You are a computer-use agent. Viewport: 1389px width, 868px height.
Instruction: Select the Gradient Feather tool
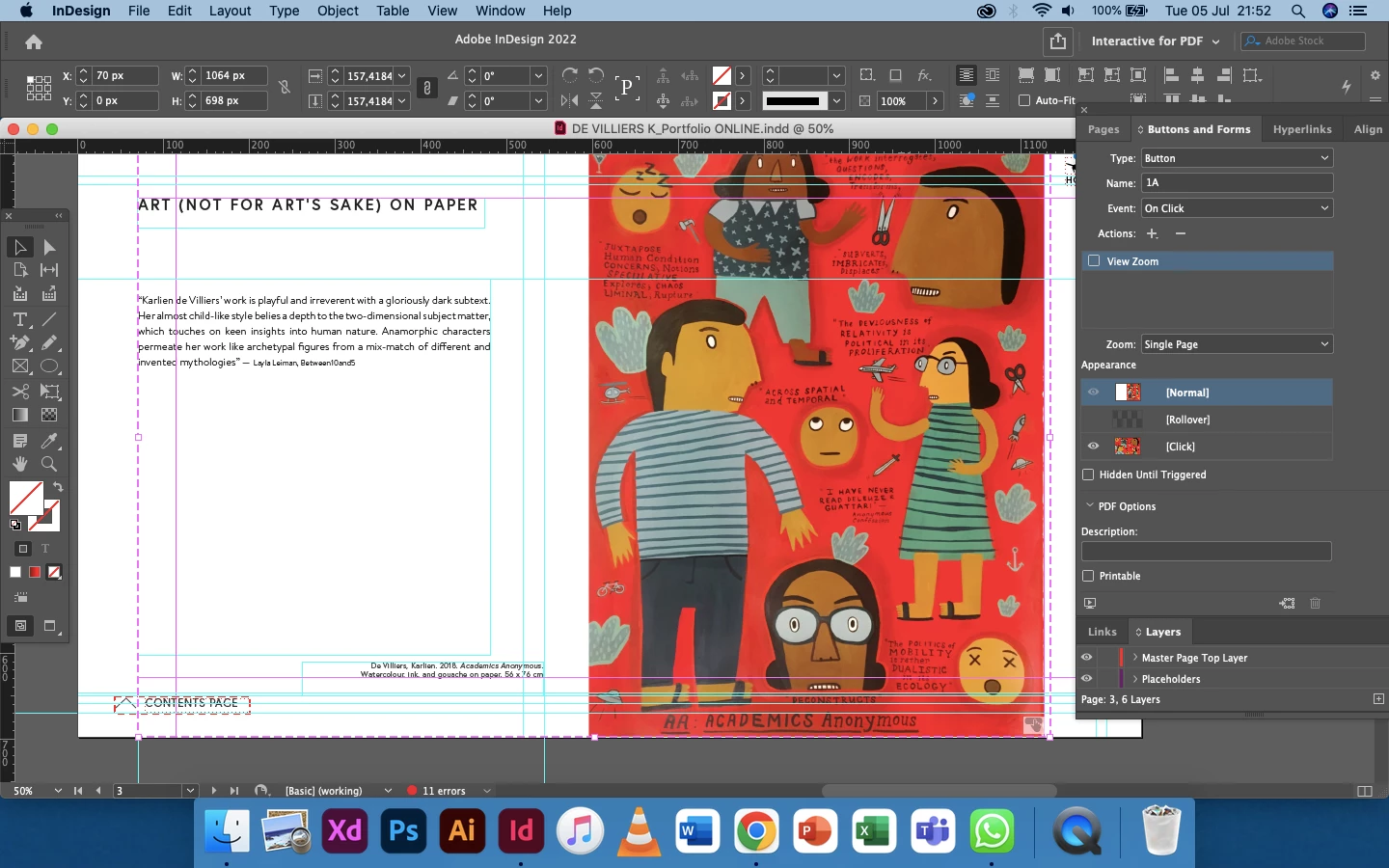tap(49, 415)
